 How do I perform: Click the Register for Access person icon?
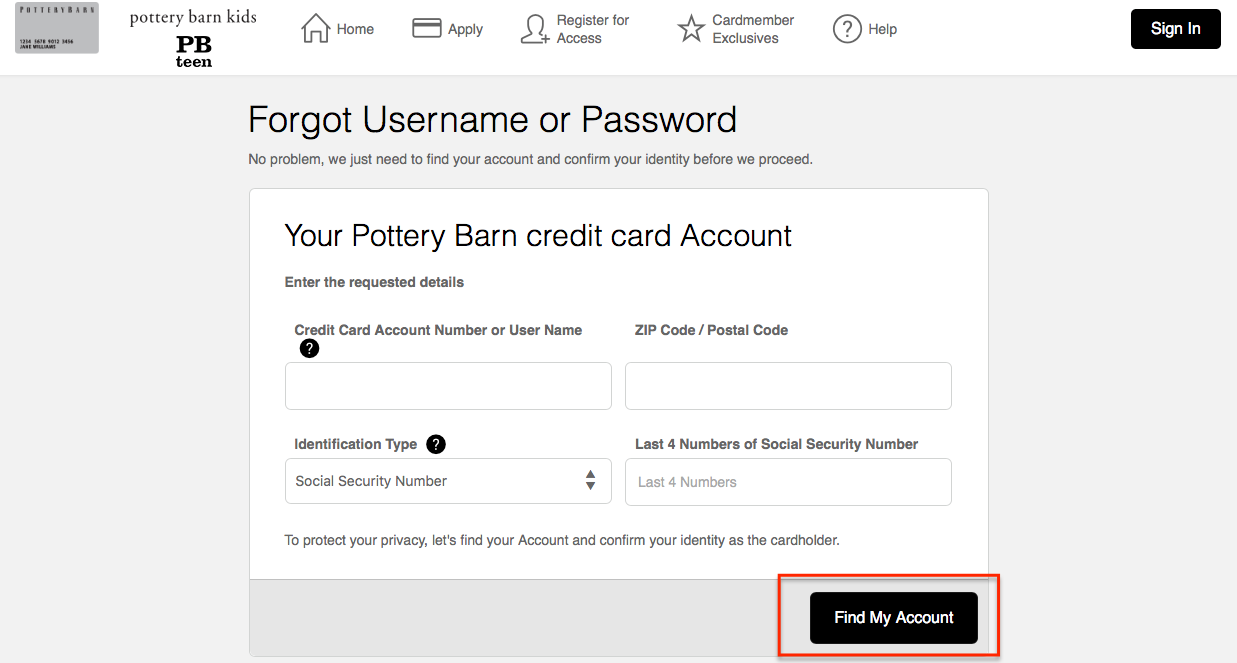click(x=535, y=29)
